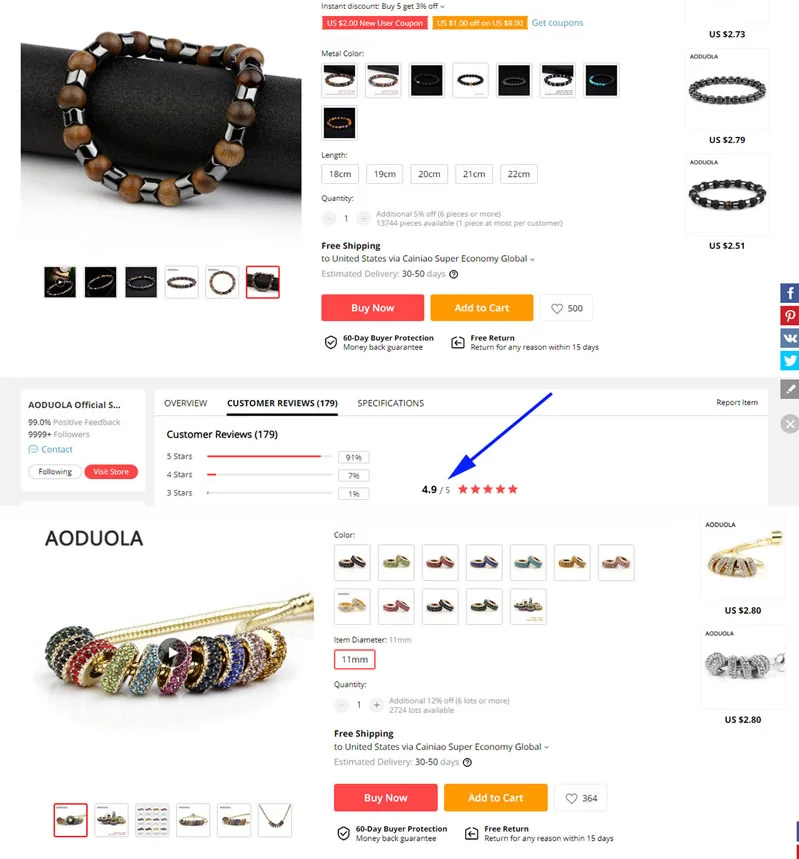Screen dimensions: 799x859
Task: Share the item via Pinterest icon
Action: [790, 316]
